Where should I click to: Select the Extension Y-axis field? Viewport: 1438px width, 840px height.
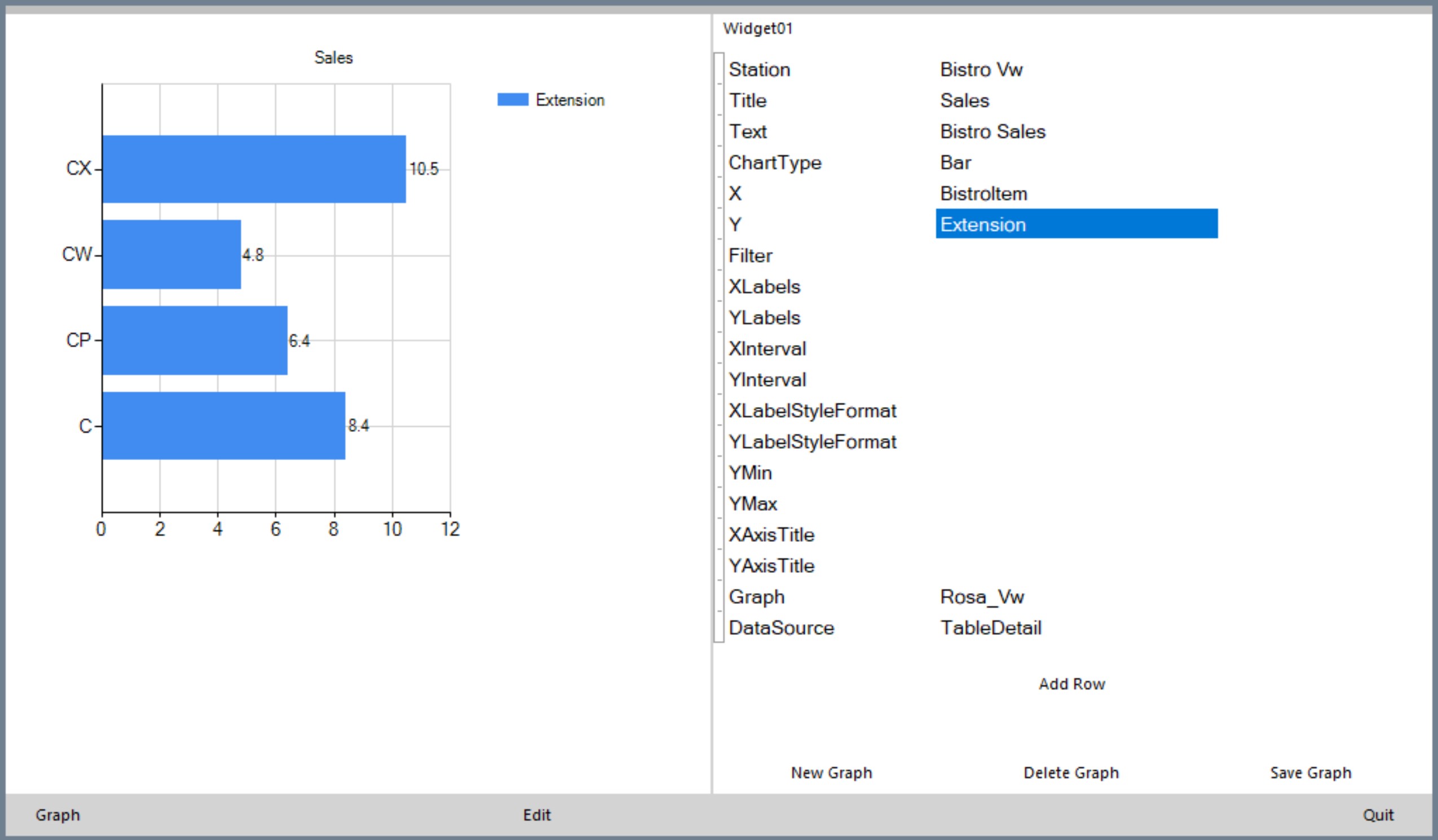(1075, 224)
